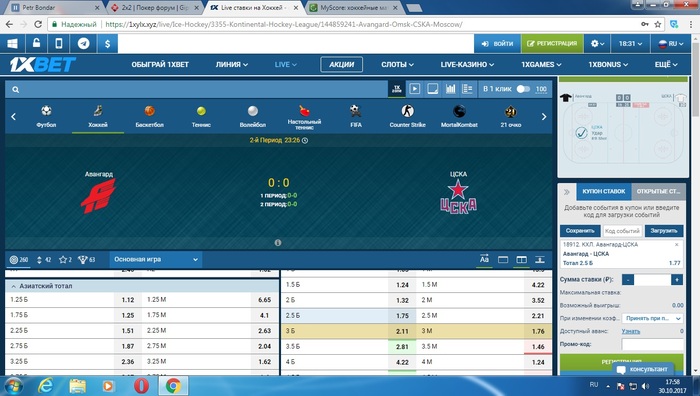
Task: Select Counter Strike icon
Action: point(407,116)
